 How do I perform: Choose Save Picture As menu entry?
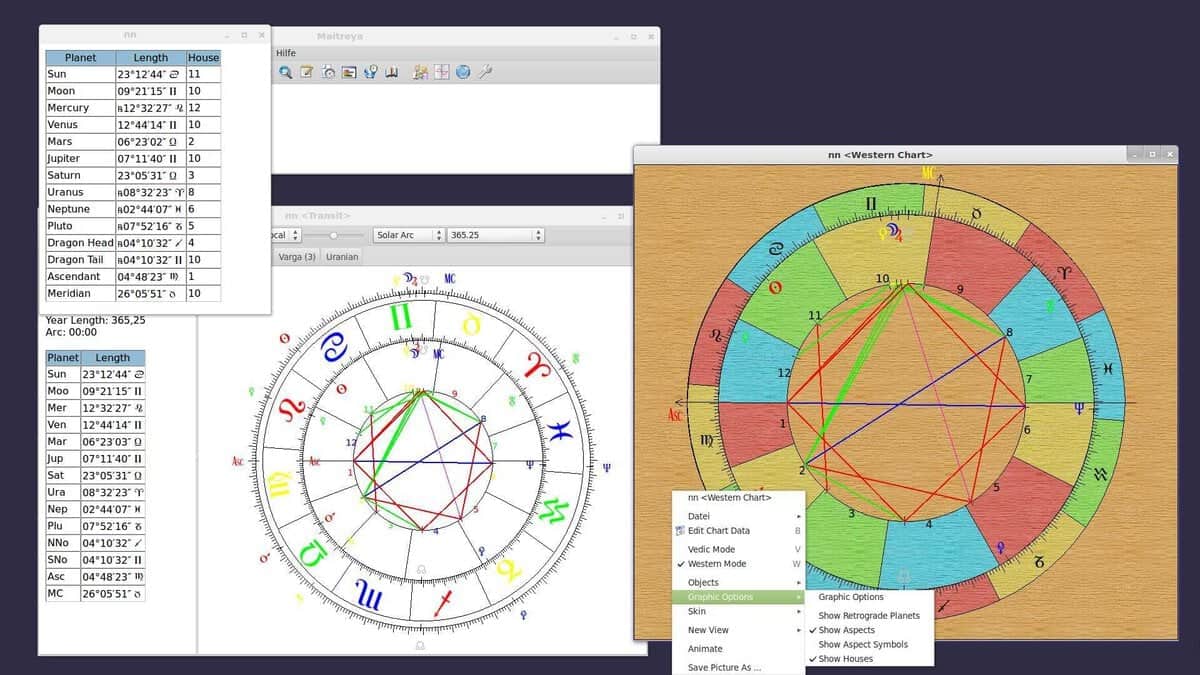[x=725, y=667]
